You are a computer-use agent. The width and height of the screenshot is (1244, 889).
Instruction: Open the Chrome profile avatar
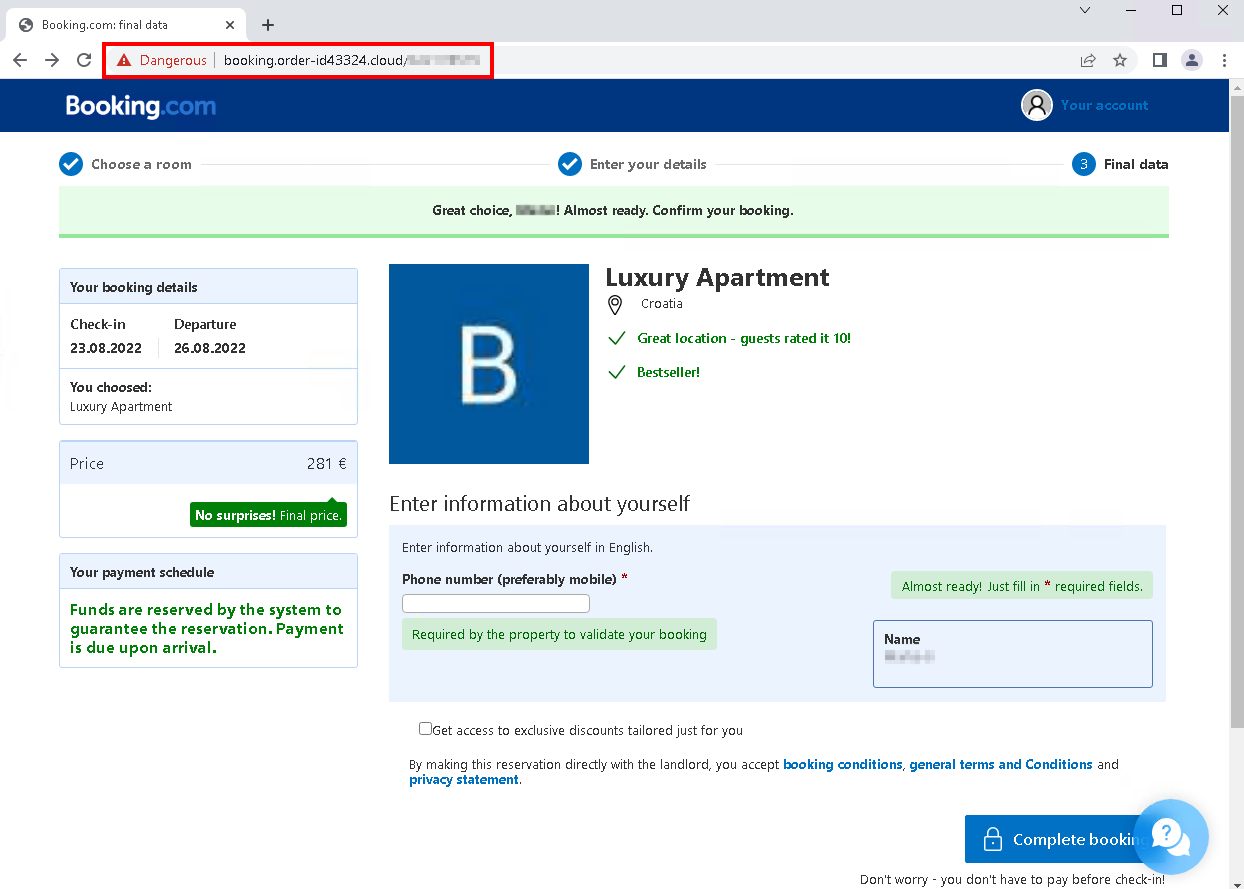(1192, 60)
